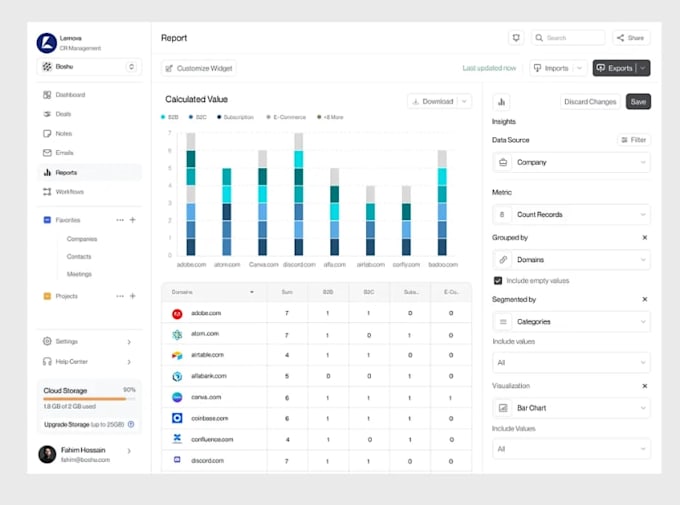680x505 pixels.
Task: Click the Save button
Action: coord(638,102)
